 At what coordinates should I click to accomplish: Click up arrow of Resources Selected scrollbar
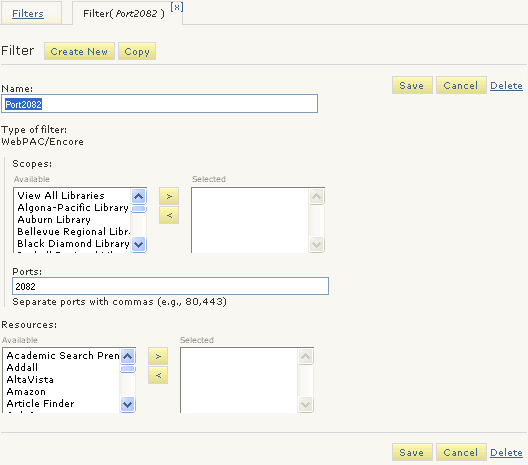point(306,357)
